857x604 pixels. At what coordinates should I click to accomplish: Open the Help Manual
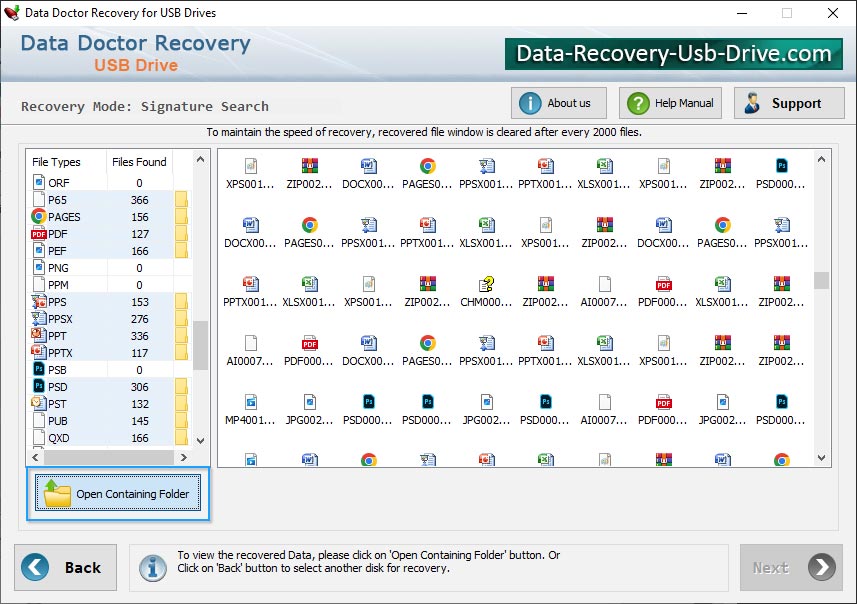(x=670, y=103)
